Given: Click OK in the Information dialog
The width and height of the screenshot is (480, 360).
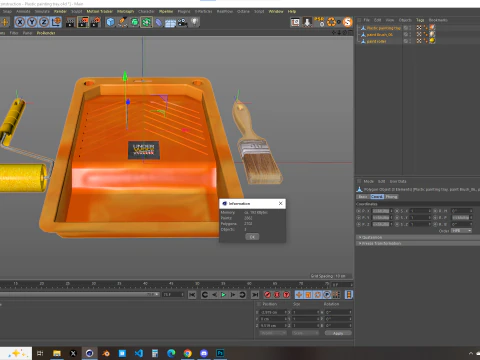Looking at the screenshot, I should (252, 237).
